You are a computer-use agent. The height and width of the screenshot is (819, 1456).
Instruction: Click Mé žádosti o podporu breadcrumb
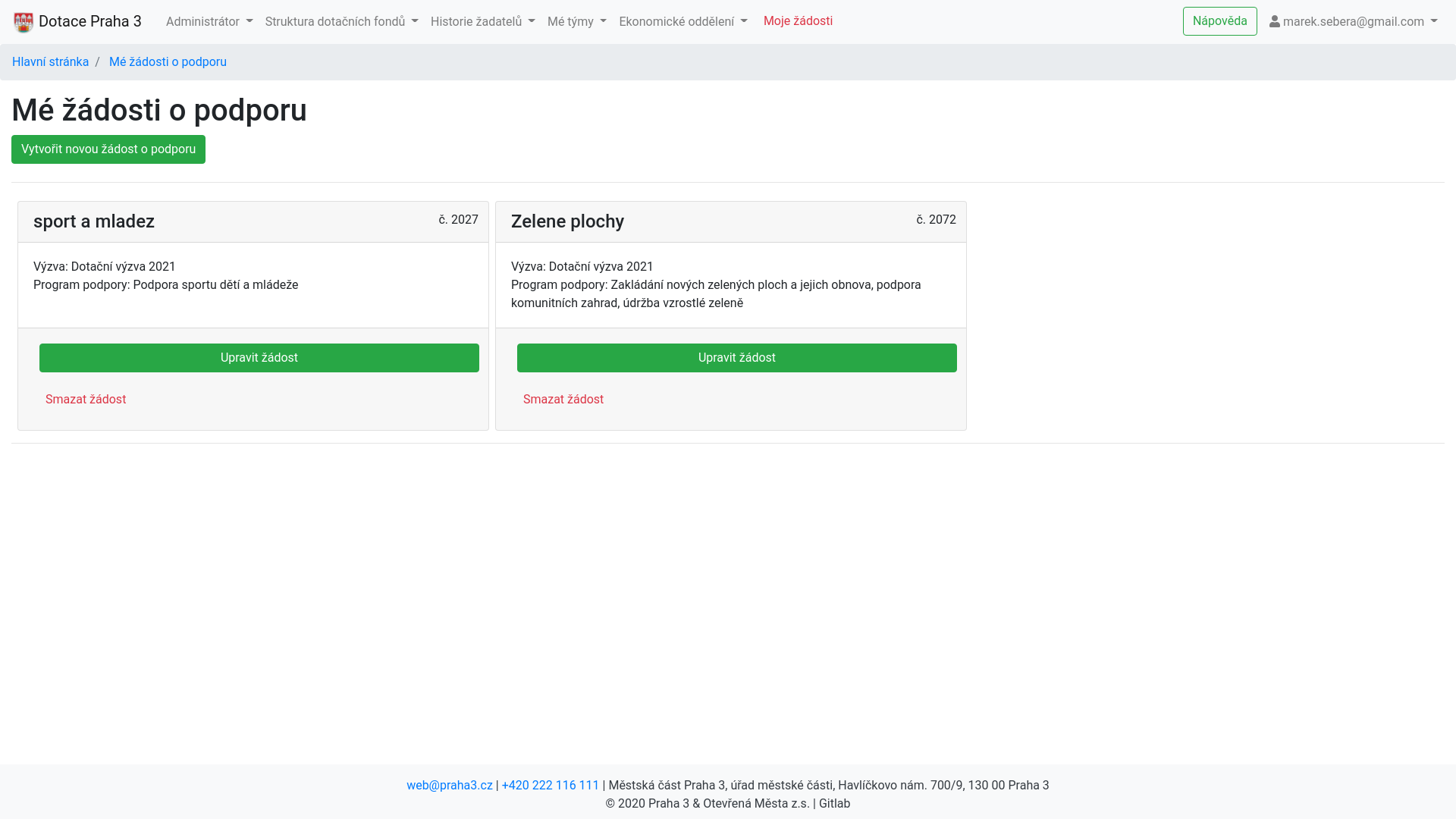click(168, 62)
